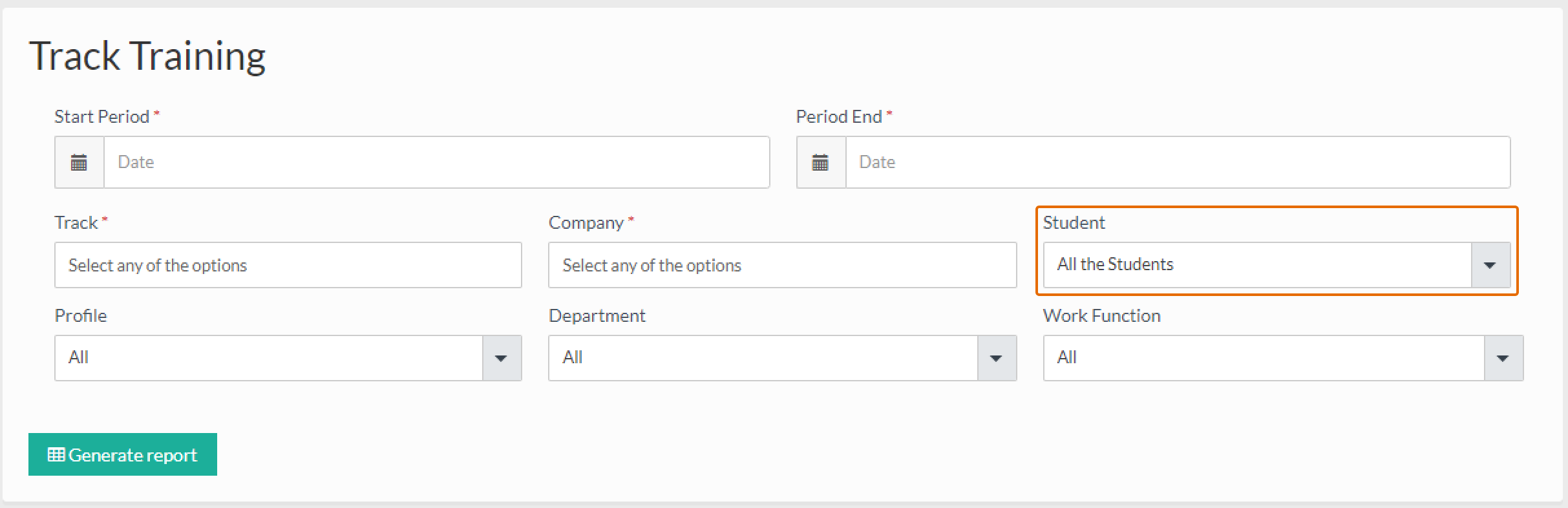Click the table icon on Generate report
This screenshot has width=1568, height=508.
[x=56, y=455]
